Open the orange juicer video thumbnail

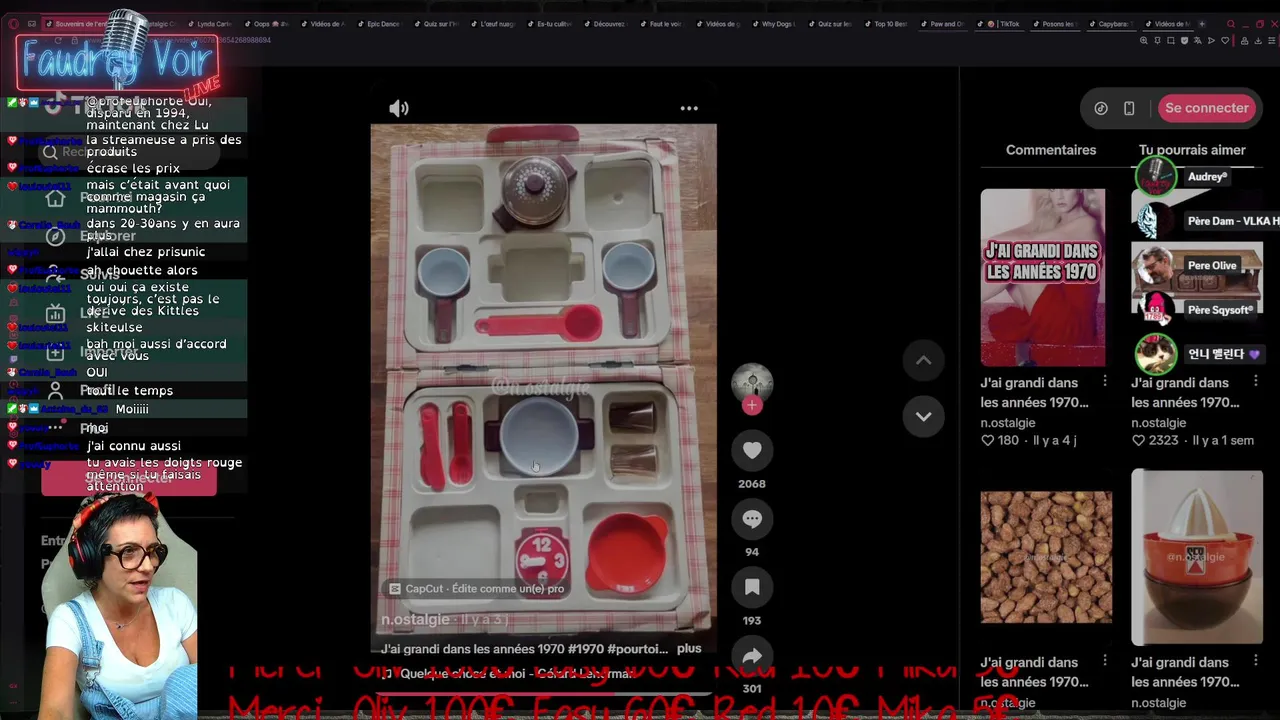[1197, 557]
